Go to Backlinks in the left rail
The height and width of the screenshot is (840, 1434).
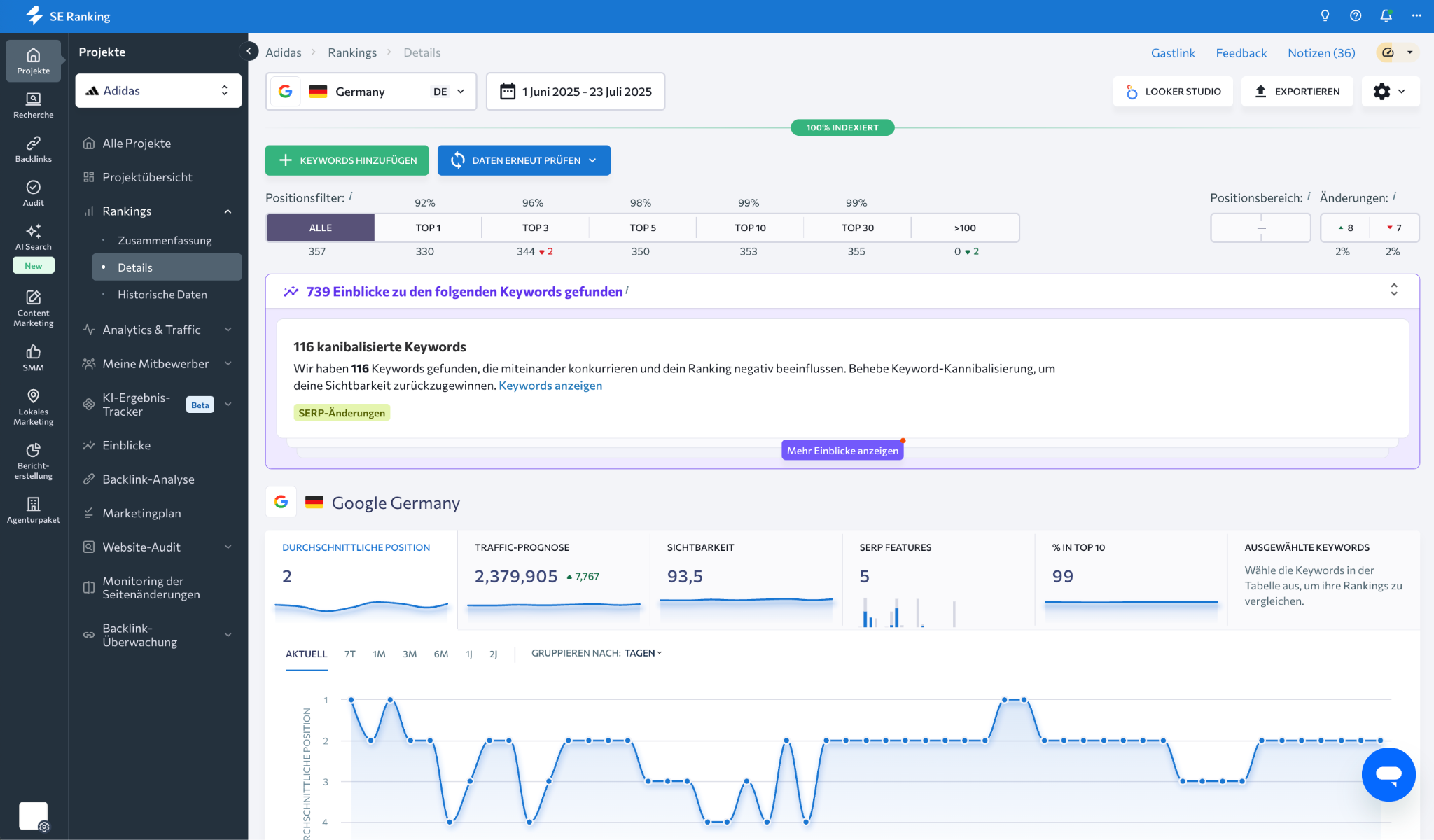33,149
